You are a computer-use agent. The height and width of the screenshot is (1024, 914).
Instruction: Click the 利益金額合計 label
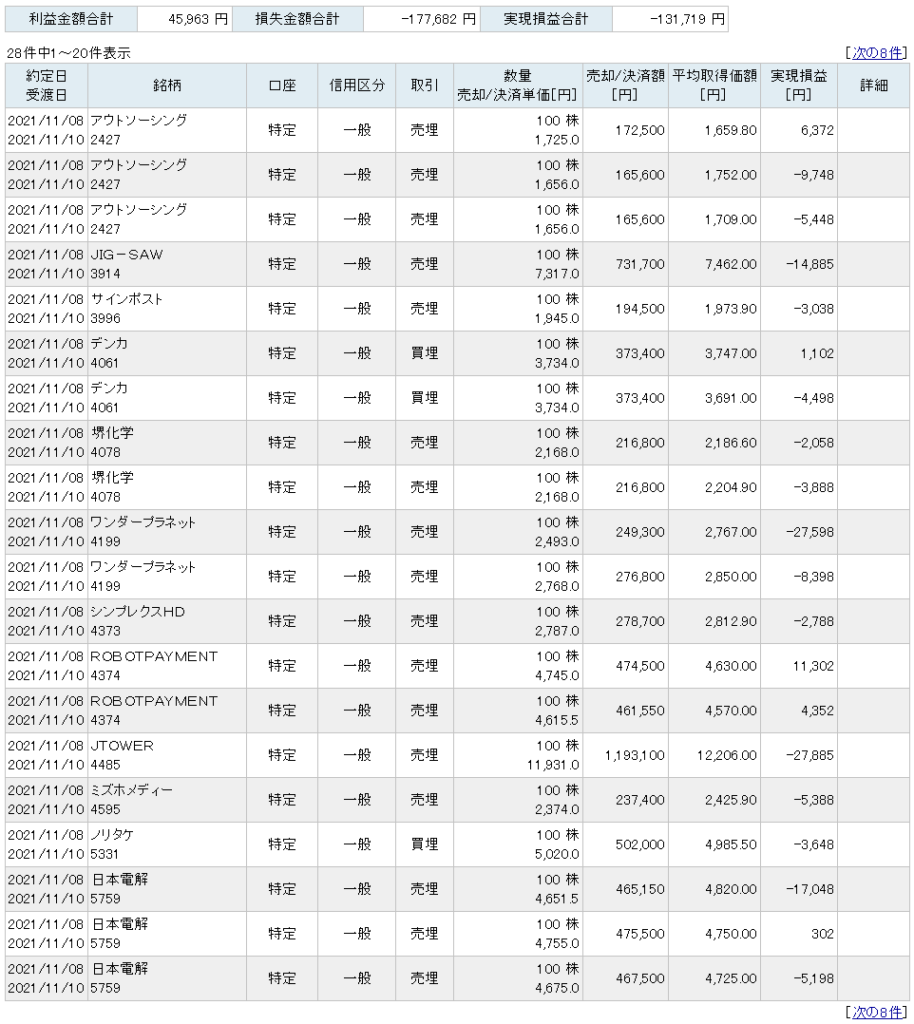click(71, 20)
